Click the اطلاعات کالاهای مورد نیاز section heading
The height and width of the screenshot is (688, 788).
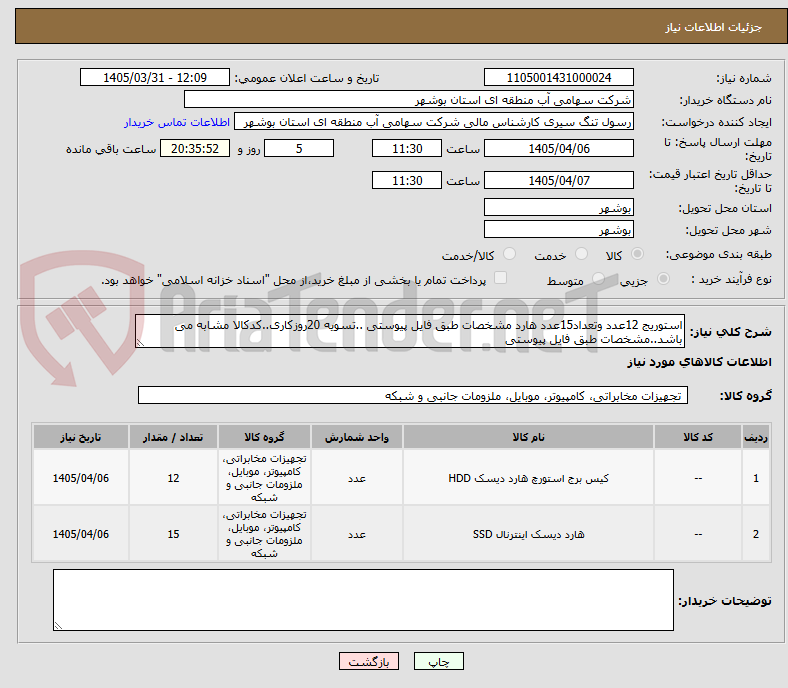[x=699, y=362]
